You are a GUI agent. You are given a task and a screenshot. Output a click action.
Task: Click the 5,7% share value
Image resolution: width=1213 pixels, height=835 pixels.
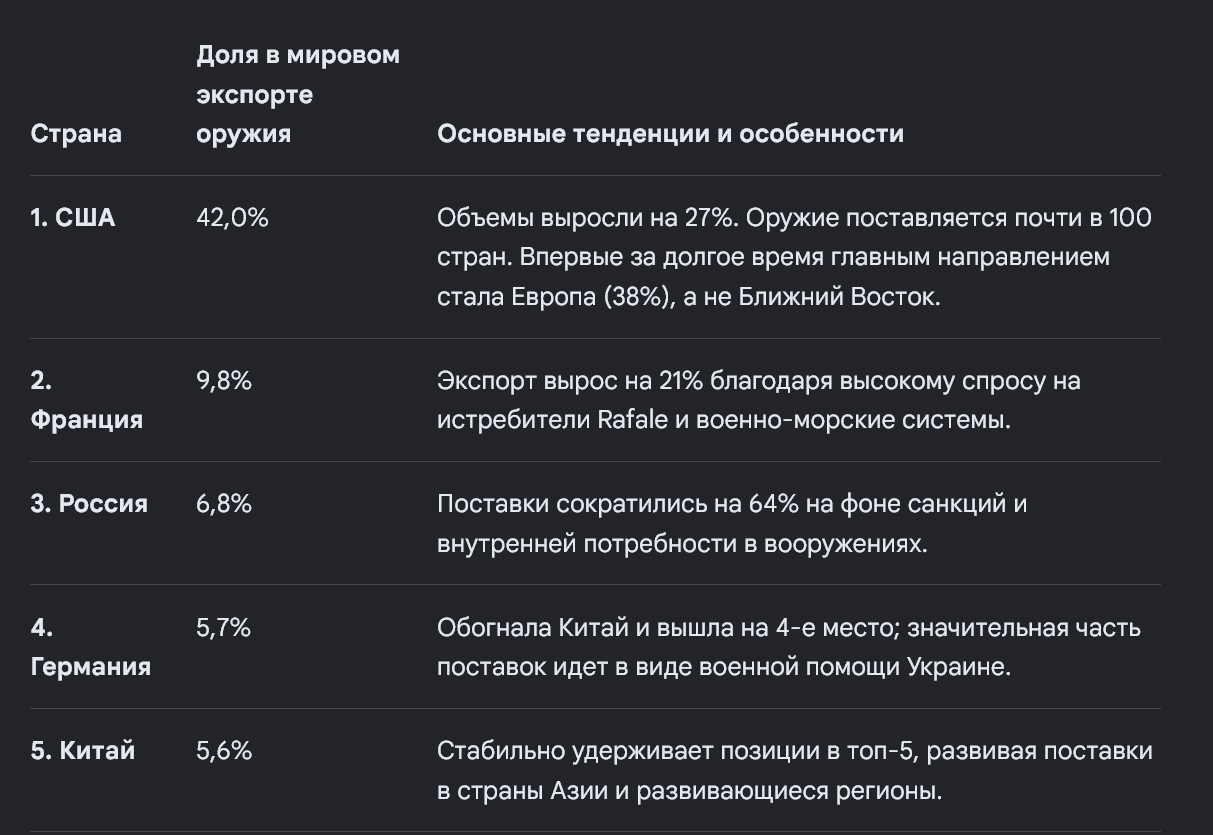[224, 628]
